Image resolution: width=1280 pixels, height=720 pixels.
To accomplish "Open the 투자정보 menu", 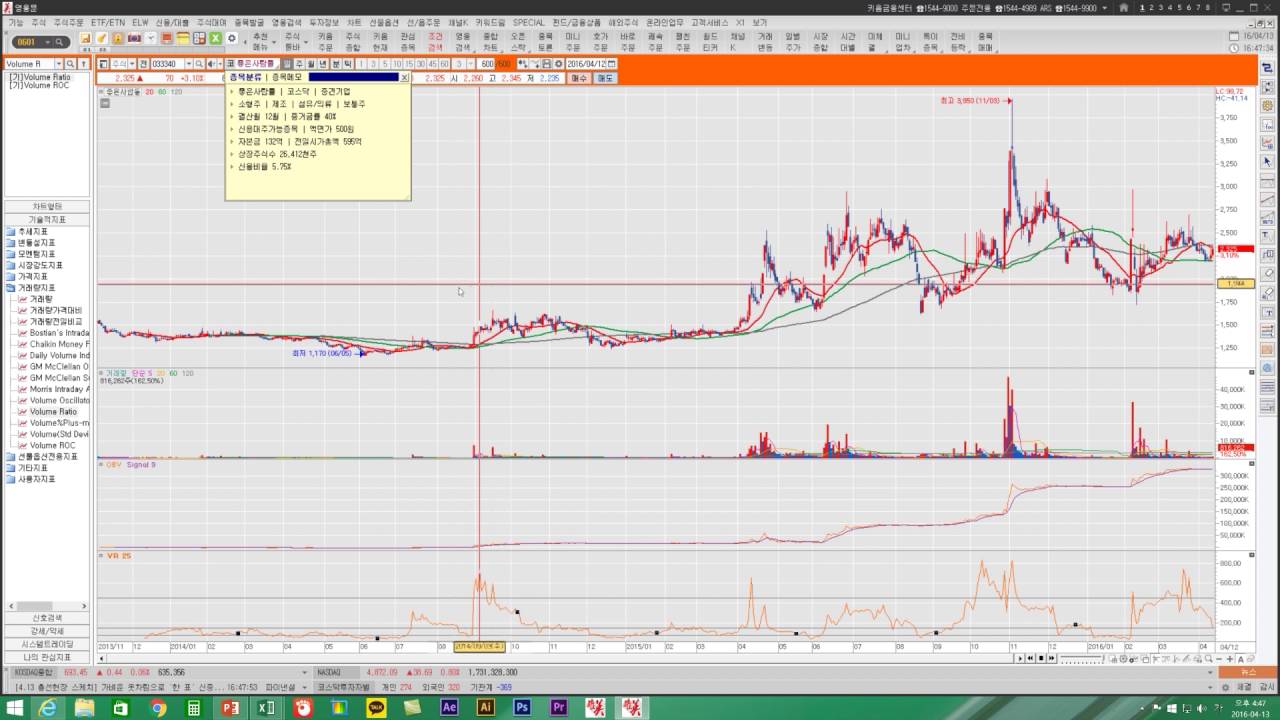I will pos(323,22).
